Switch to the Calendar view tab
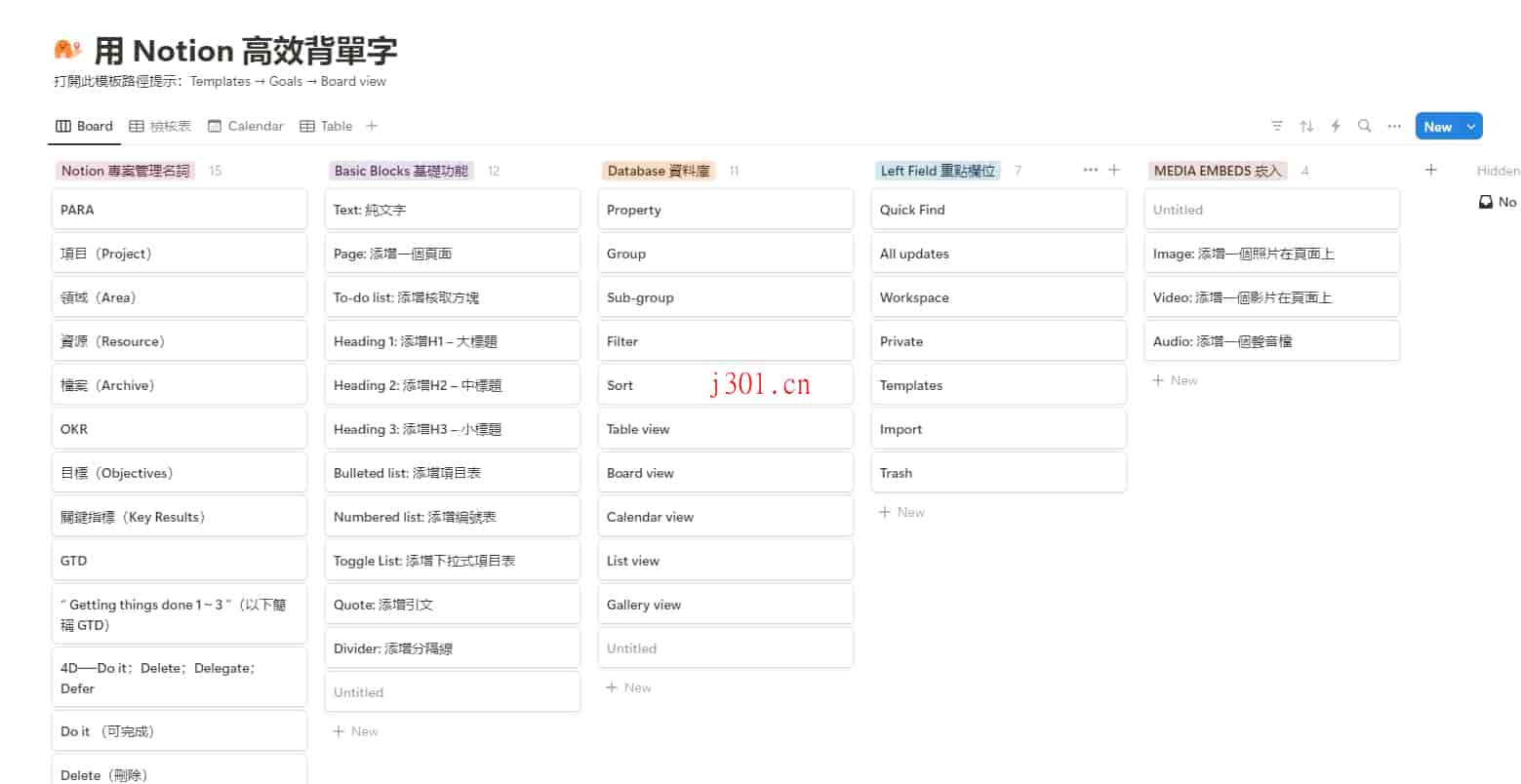This screenshot has width=1521, height=784. 246,126
